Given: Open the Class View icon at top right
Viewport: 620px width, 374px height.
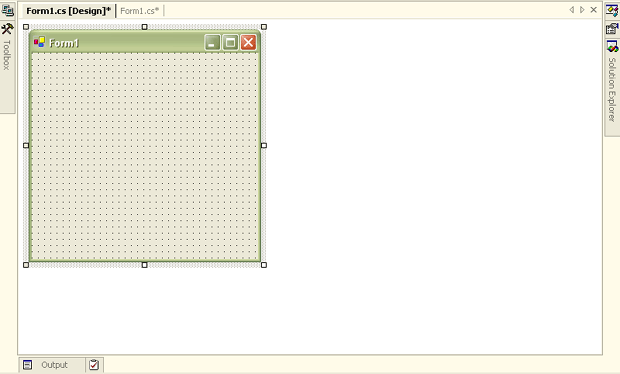Looking at the screenshot, I should (612, 9).
